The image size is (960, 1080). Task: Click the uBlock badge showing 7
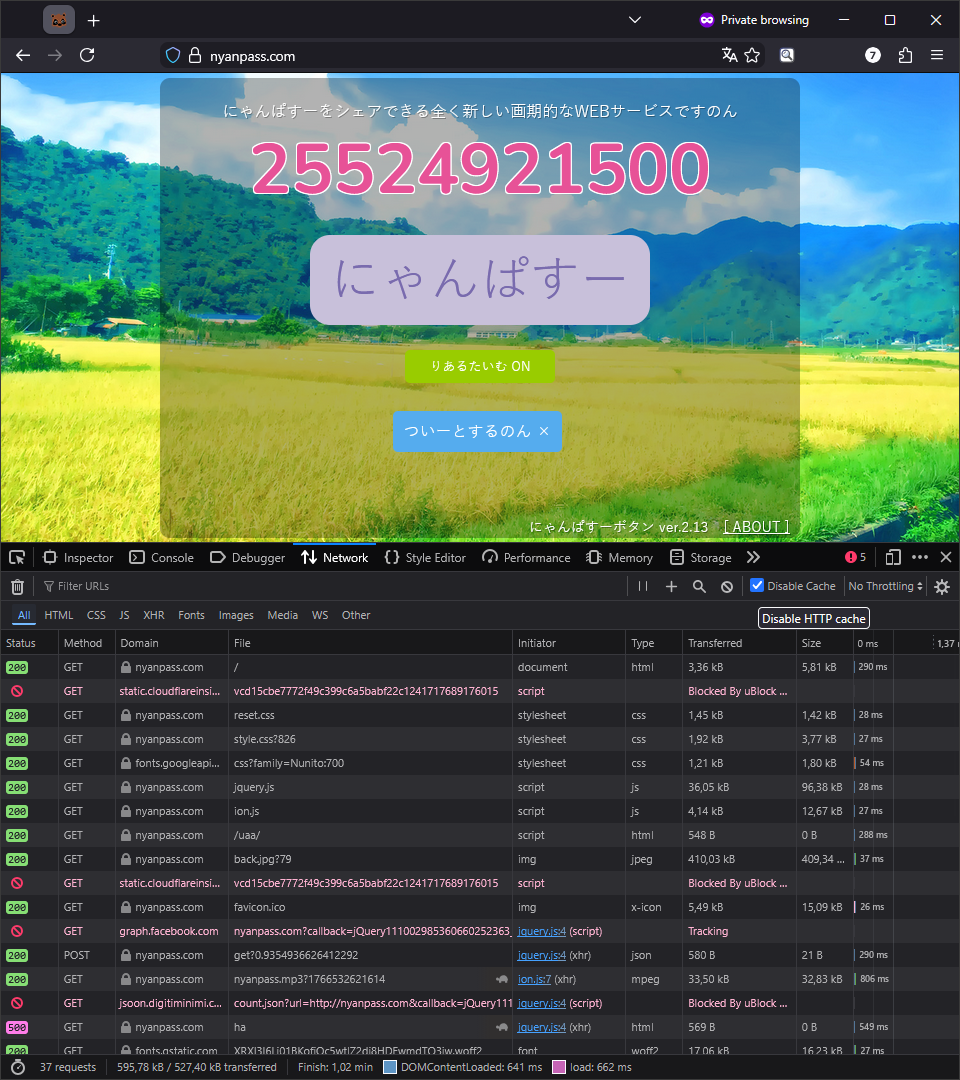coord(873,55)
